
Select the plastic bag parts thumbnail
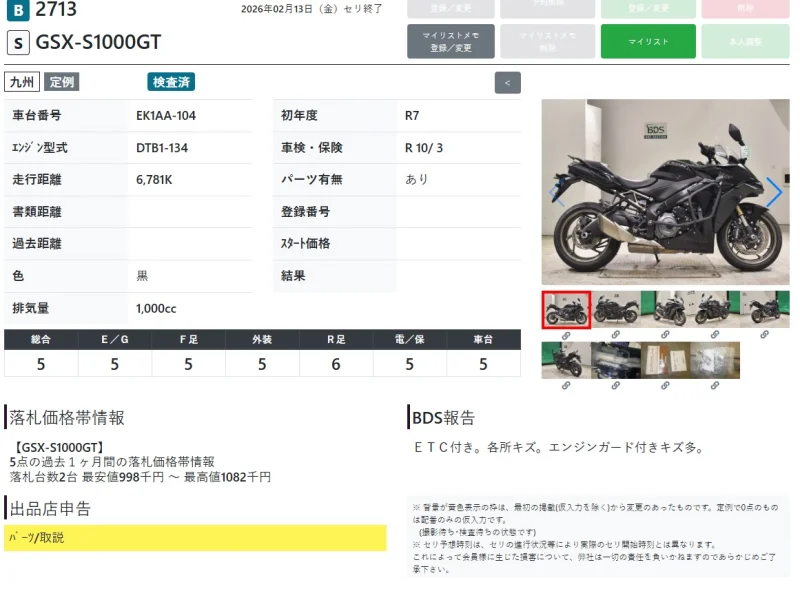(715, 360)
